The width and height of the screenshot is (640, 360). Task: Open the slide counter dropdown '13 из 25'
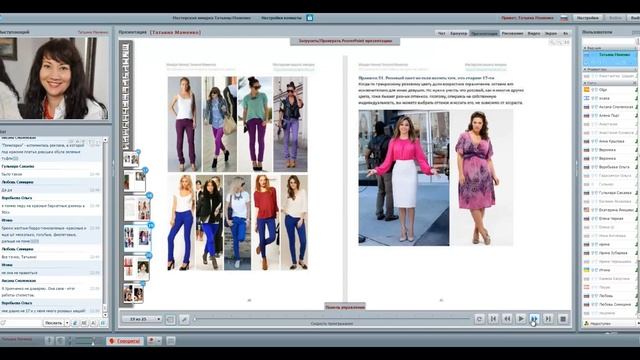pos(142,319)
